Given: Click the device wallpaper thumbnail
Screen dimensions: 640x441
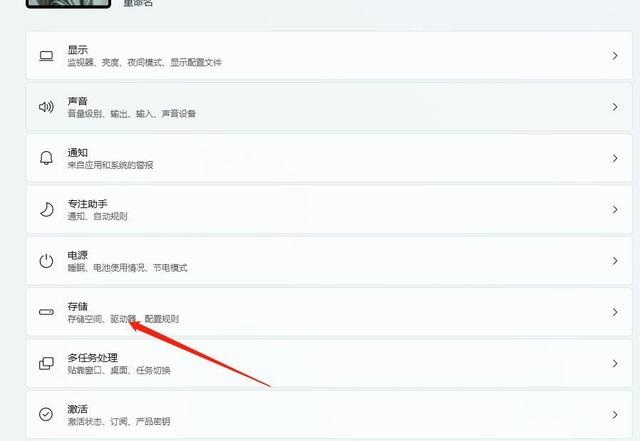Looking at the screenshot, I should pyautogui.click(x=68, y=4).
